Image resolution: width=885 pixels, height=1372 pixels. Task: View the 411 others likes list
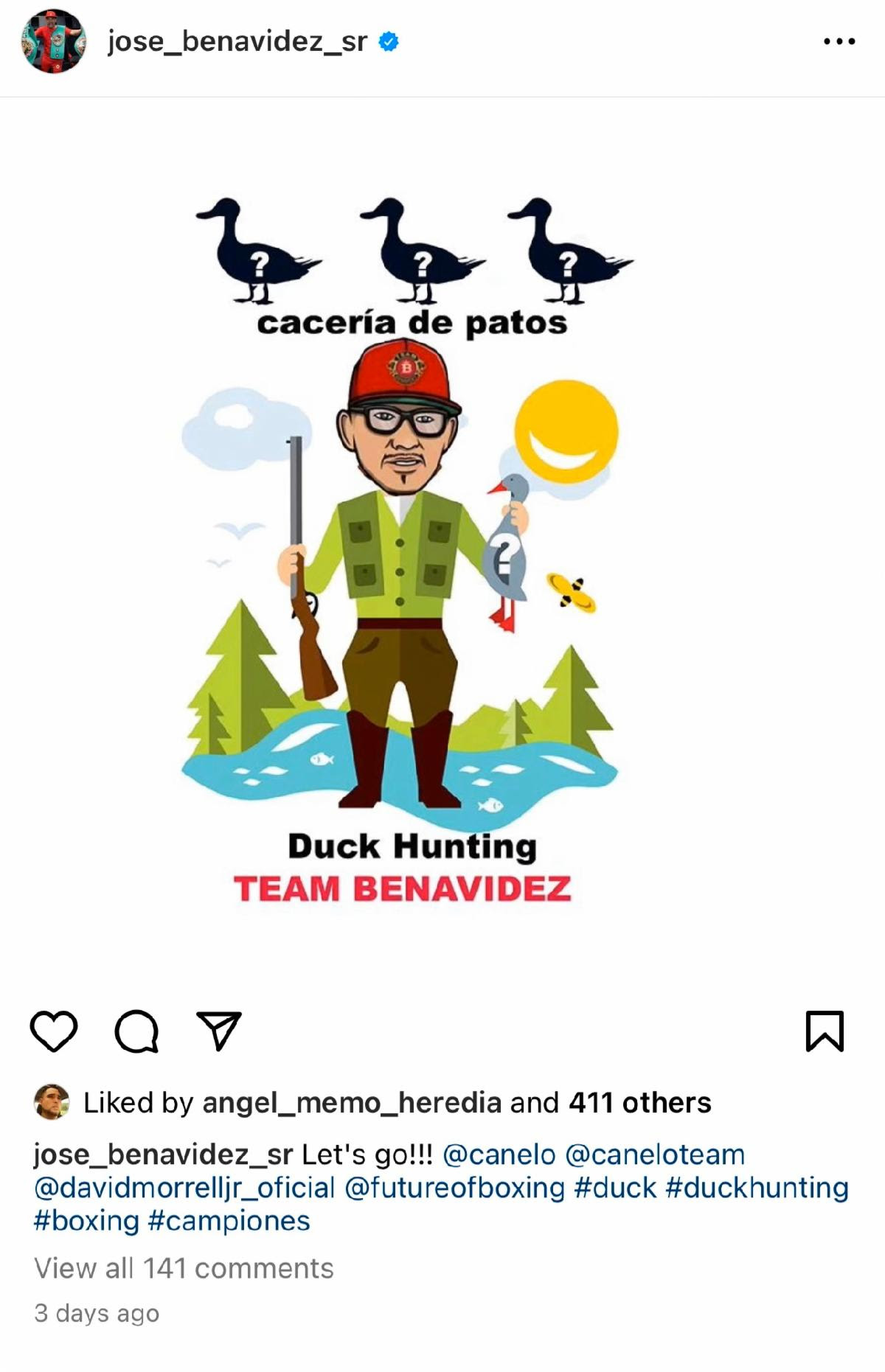(x=639, y=1103)
